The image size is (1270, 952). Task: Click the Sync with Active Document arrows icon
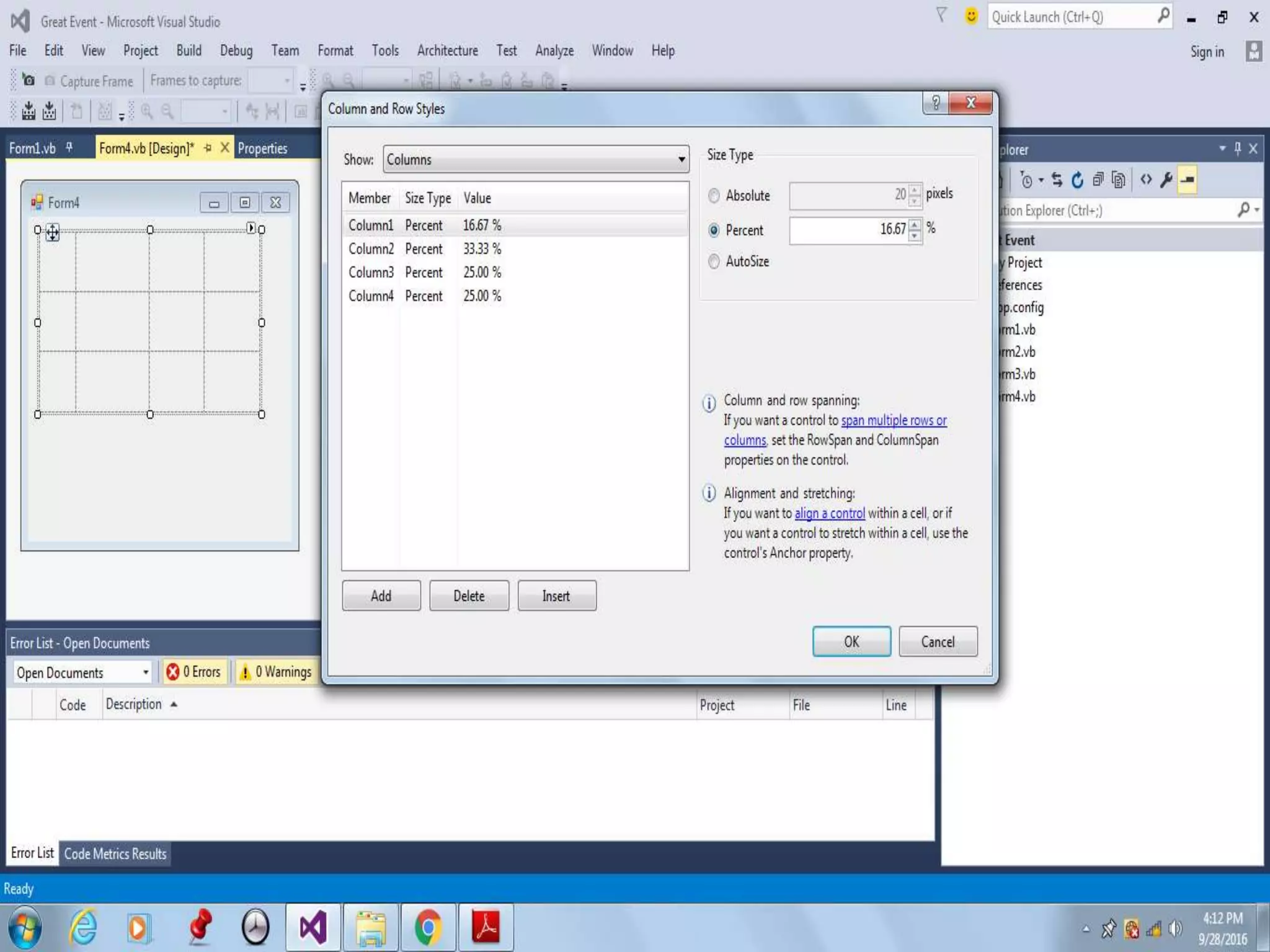[x=1057, y=180]
